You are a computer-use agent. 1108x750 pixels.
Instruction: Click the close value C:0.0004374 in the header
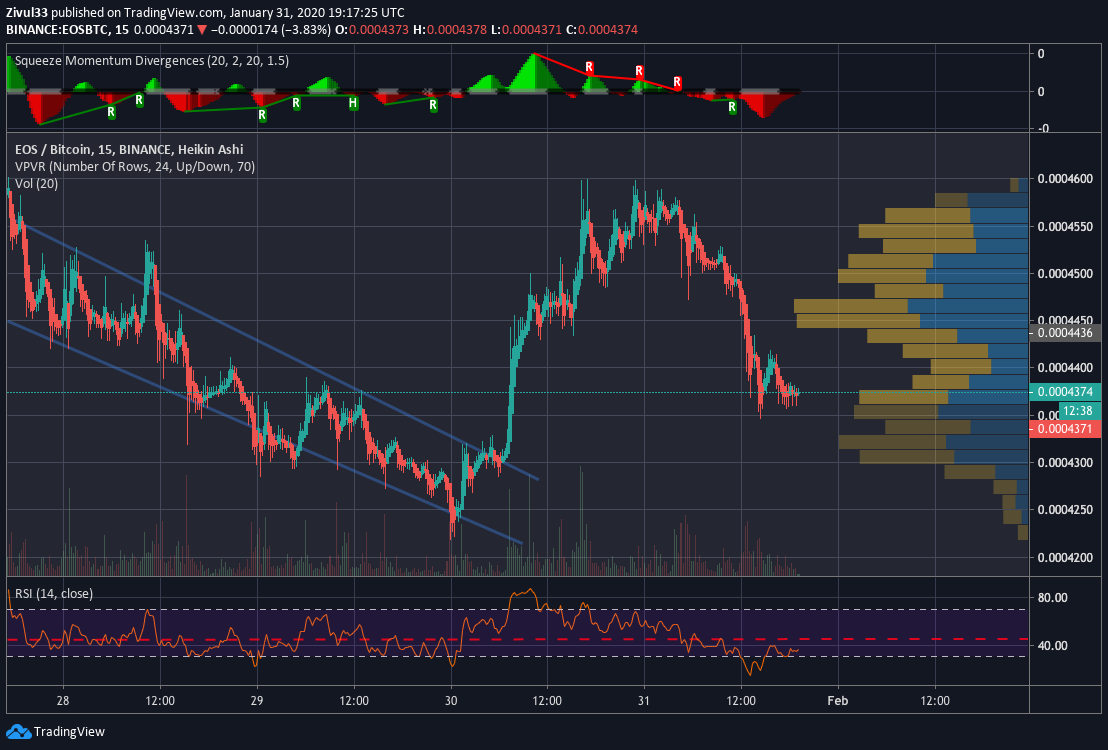[602, 30]
